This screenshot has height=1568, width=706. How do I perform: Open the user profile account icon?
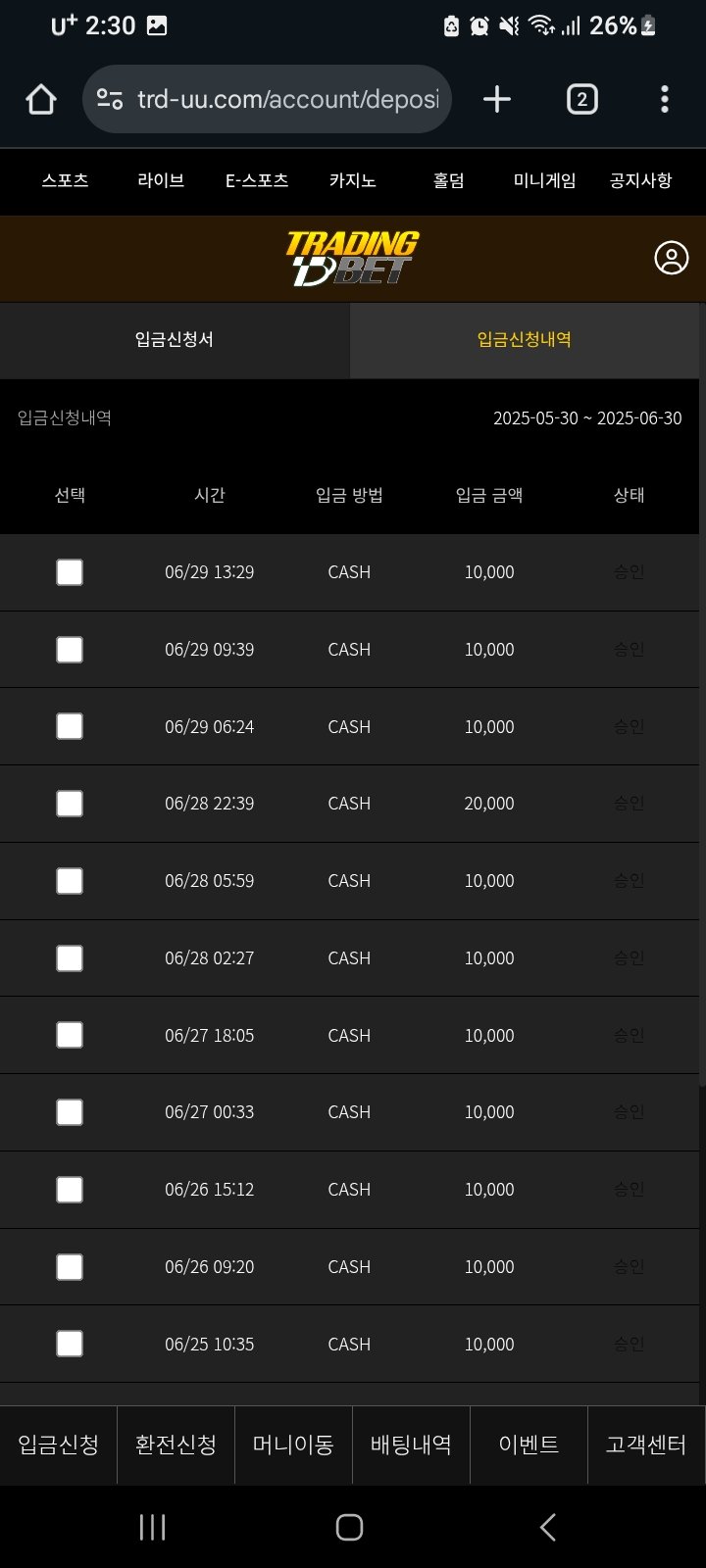tap(671, 258)
